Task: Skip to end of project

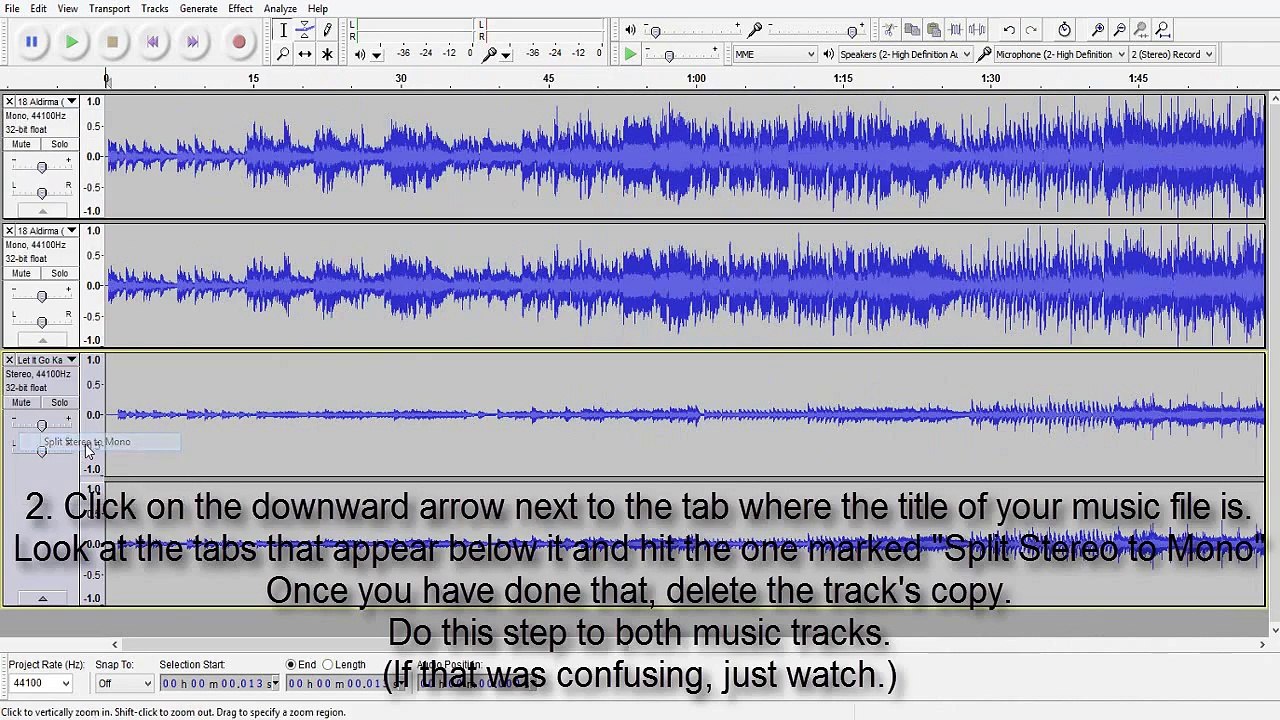Action: pyautogui.click(x=192, y=42)
